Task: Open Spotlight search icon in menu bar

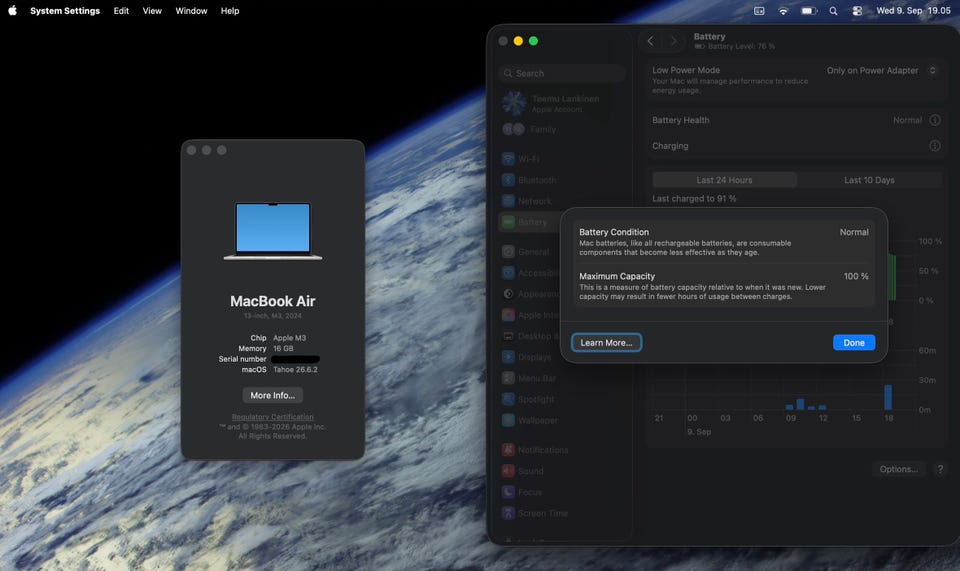Action: (x=833, y=10)
